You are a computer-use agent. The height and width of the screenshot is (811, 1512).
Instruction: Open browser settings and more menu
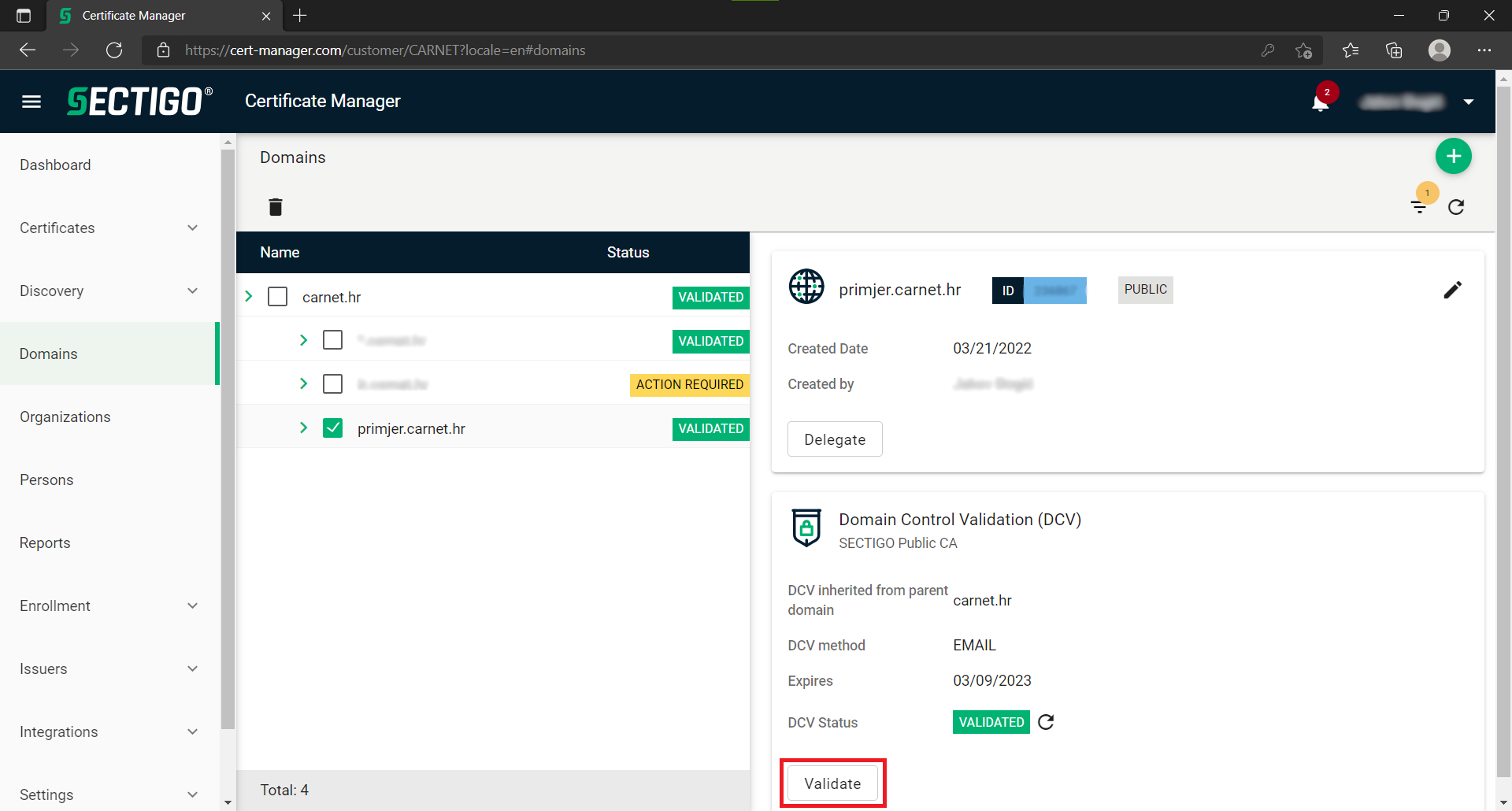coord(1484,50)
